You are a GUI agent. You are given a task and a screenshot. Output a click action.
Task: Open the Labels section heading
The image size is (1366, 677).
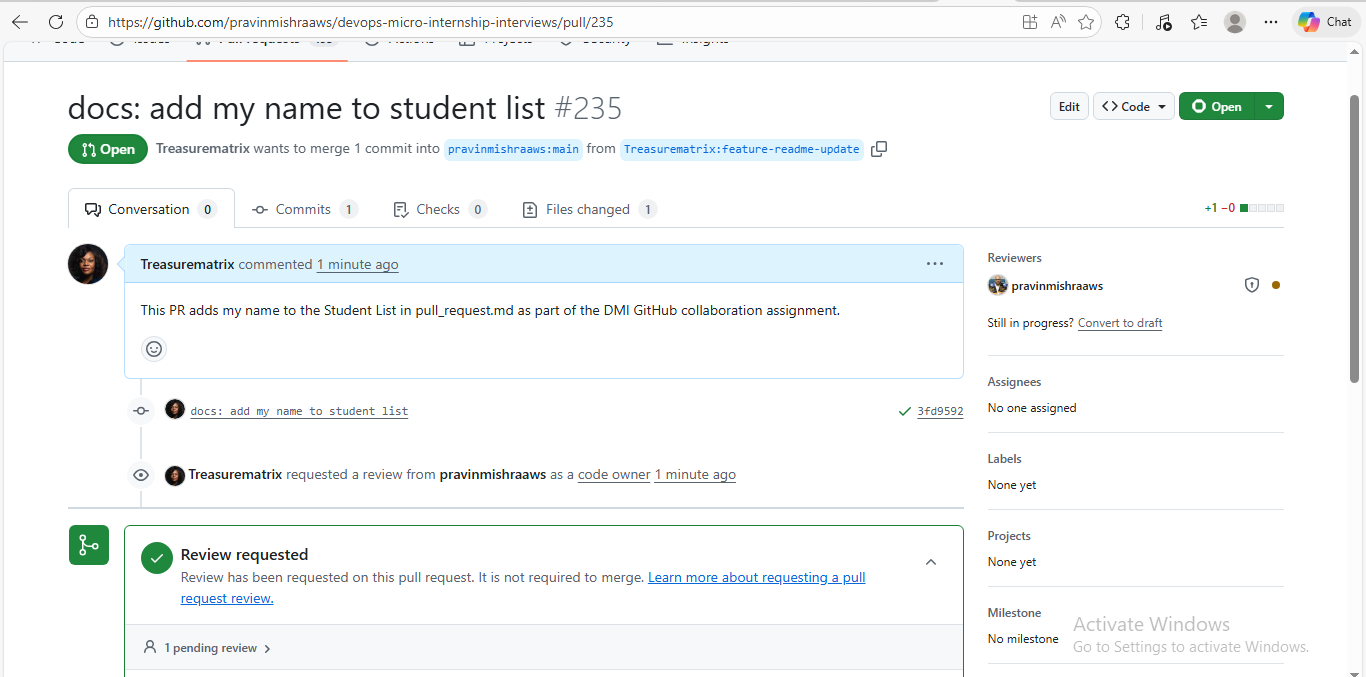click(x=1004, y=459)
